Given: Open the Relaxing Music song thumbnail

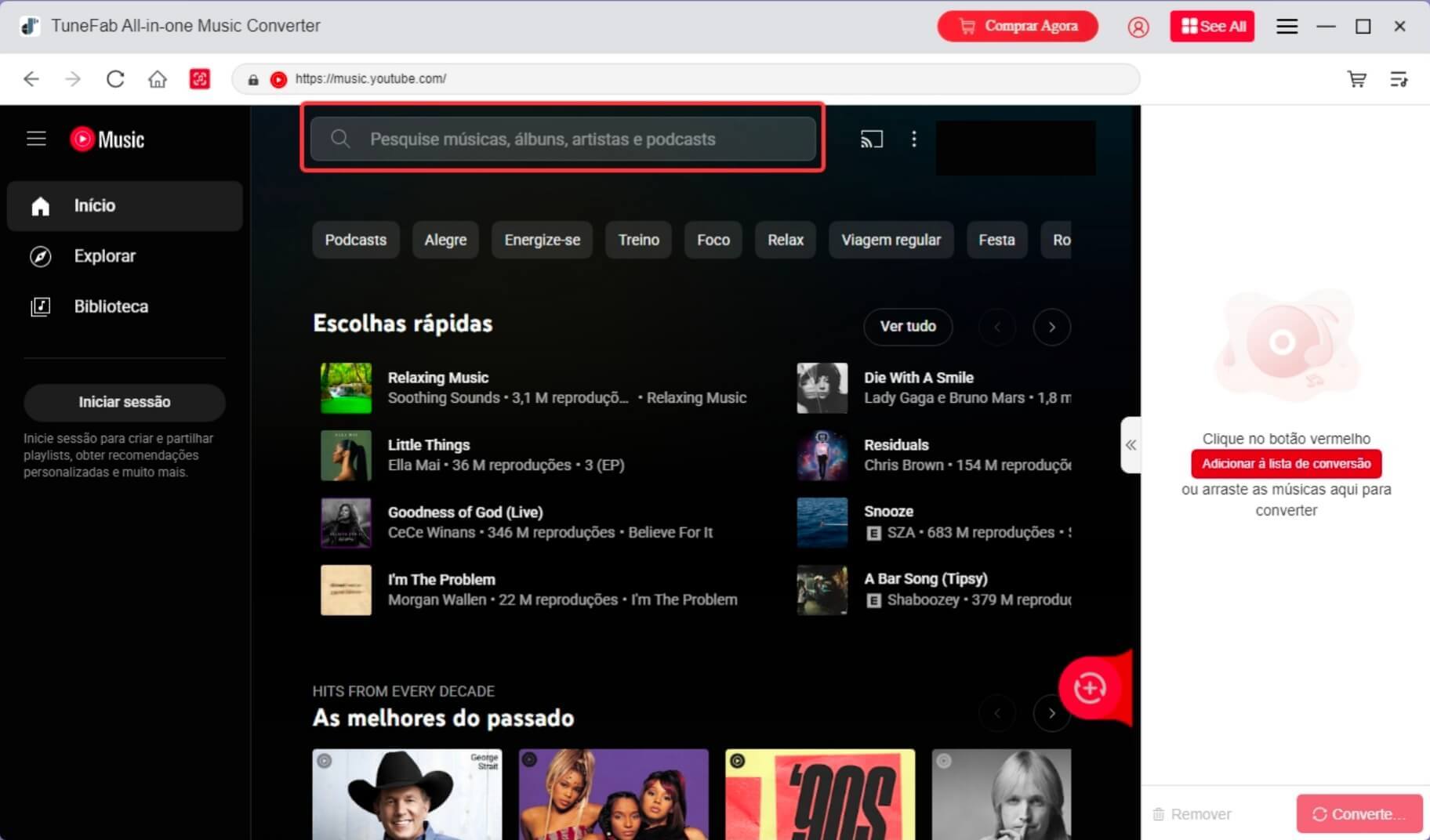Looking at the screenshot, I should pos(346,388).
